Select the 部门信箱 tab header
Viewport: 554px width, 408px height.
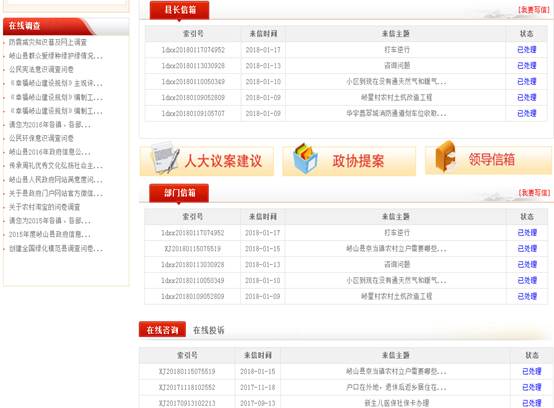tap(179, 193)
